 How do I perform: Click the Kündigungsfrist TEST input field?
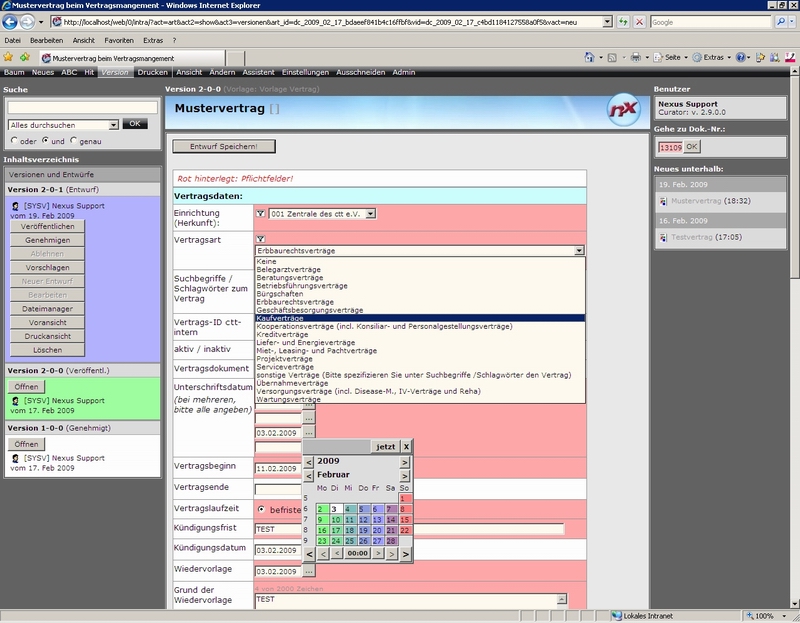pos(410,529)
